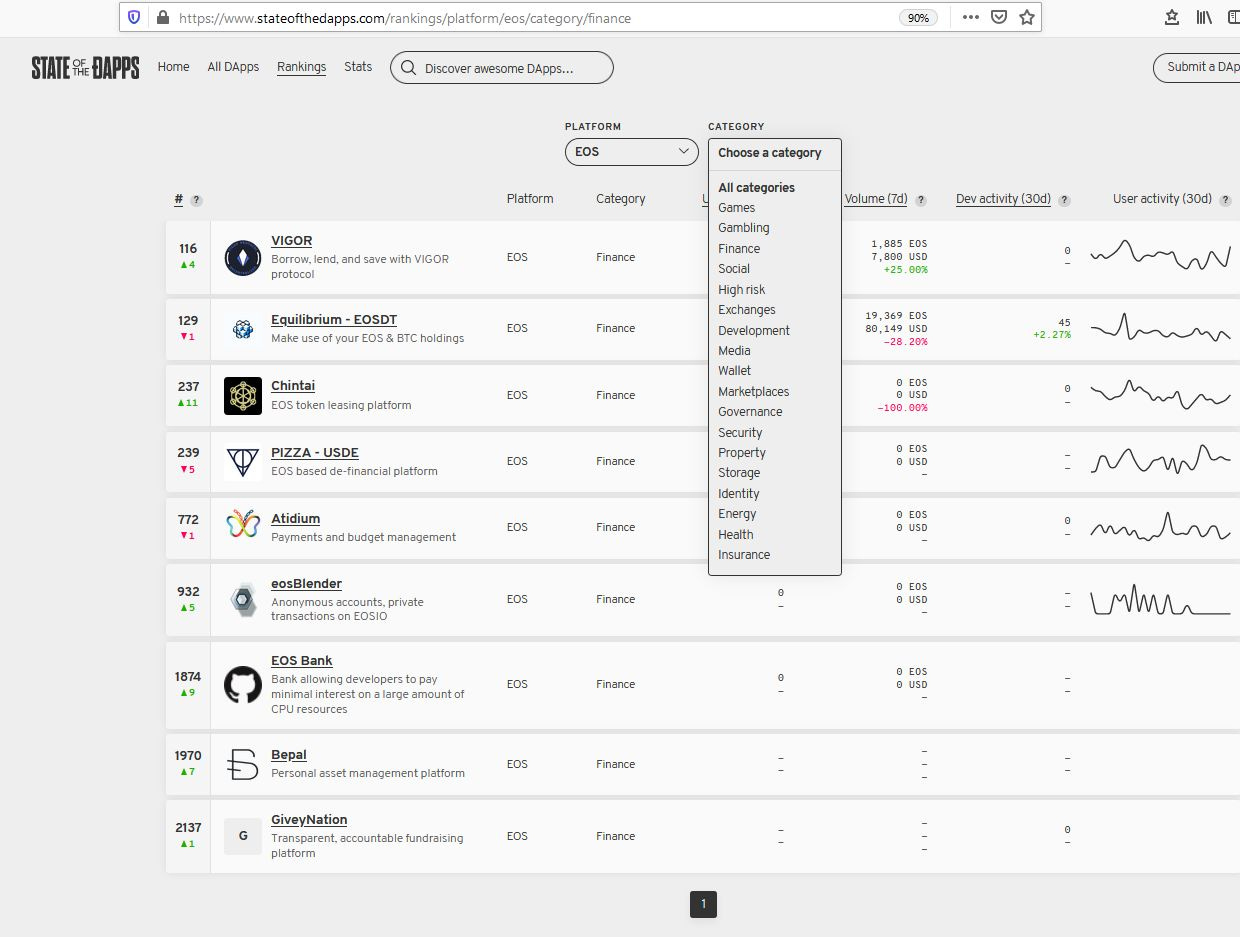1240x937 pixels.
Task: Open the page actions three-dots menu
Action: coord(970,17)
